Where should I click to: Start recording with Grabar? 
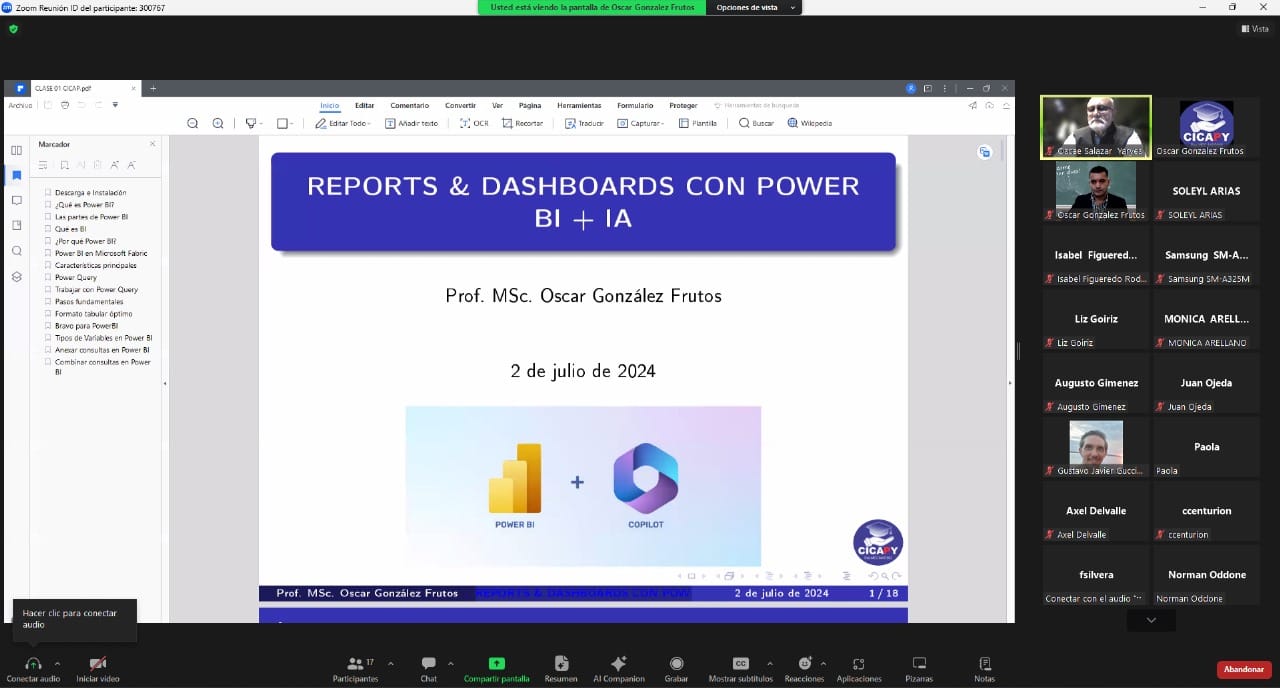(x=676, y=664)
